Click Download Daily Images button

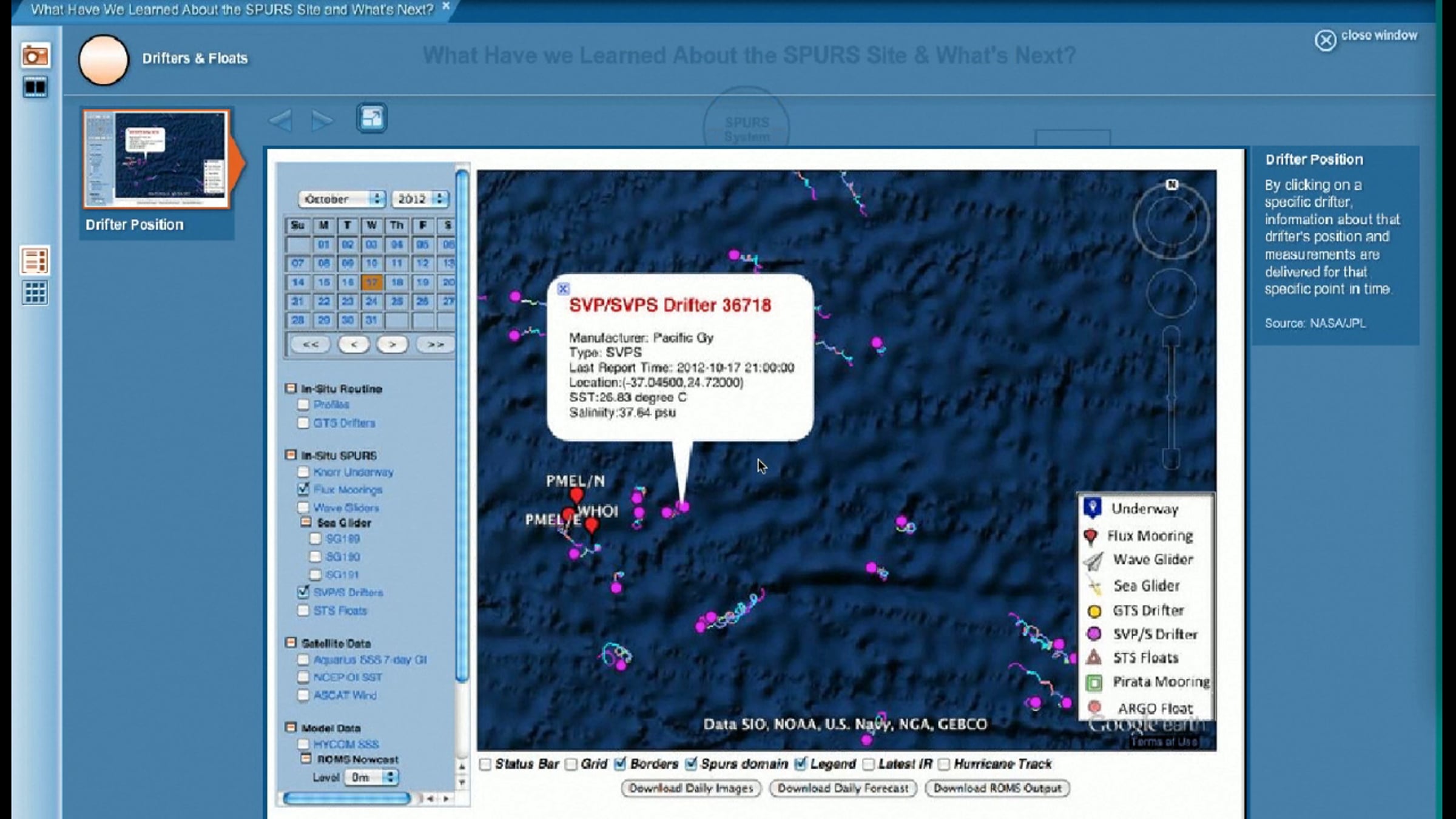[x=691, y=788]
